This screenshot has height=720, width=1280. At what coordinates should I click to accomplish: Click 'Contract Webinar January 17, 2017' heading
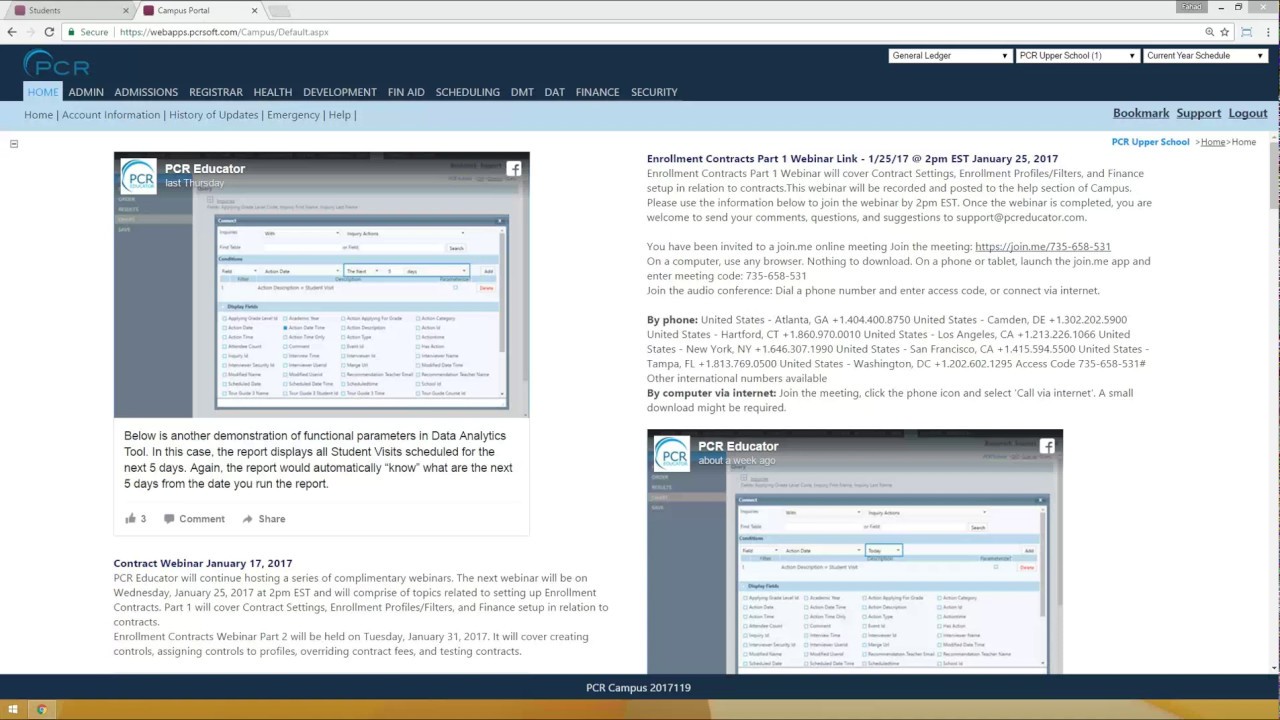[x=203, y=564]
